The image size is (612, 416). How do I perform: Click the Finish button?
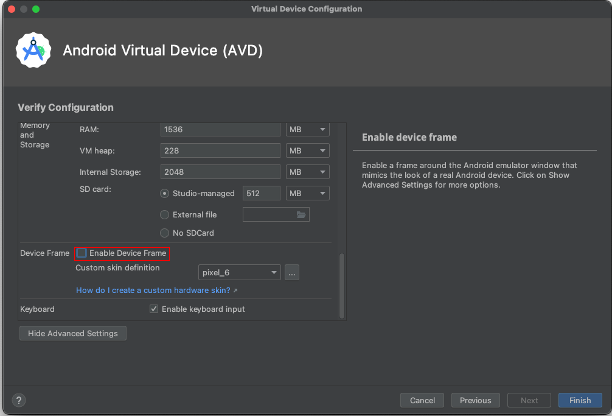tap(580, 400)
